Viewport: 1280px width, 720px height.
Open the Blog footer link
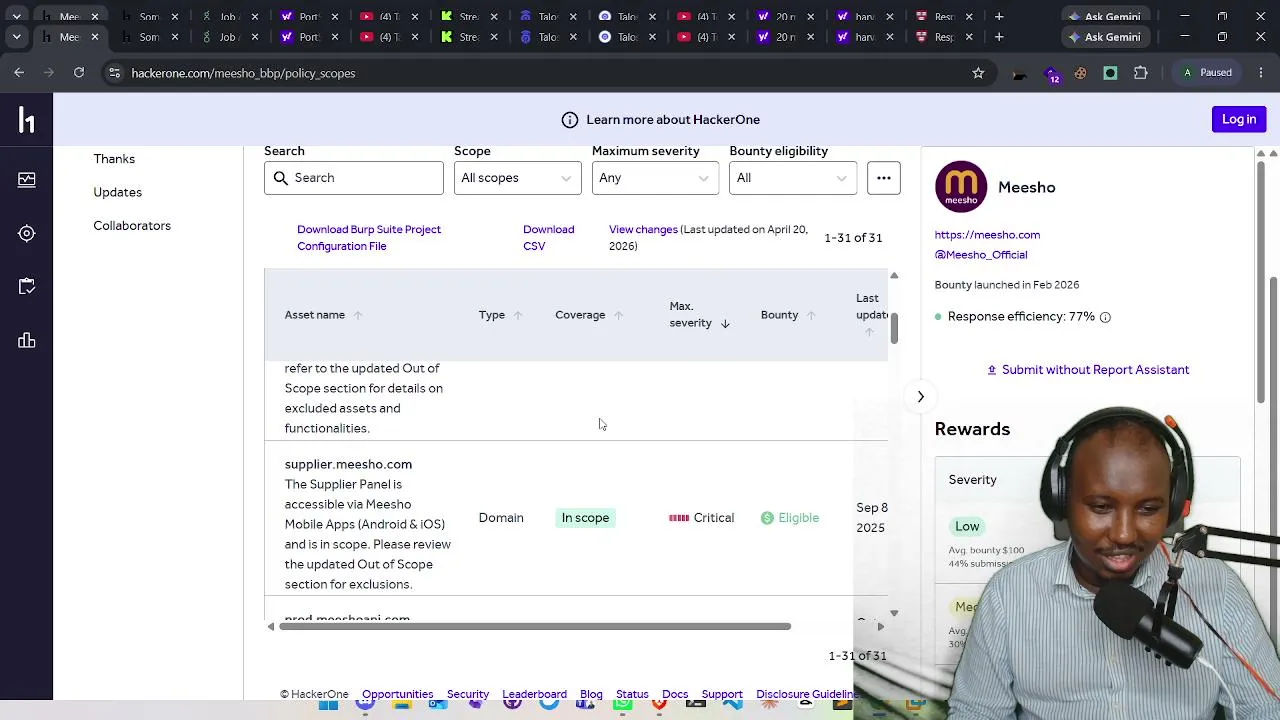click(591, 694)
